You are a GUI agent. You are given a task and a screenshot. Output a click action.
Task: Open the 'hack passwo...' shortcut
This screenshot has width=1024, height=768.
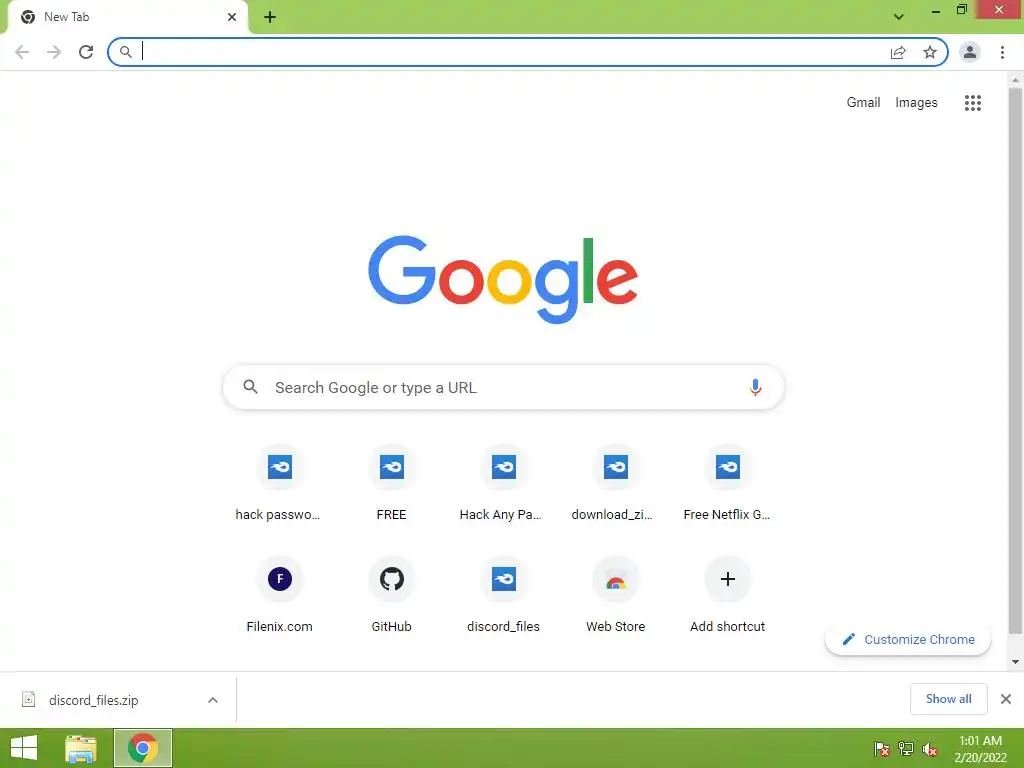(x=280, y=484)
